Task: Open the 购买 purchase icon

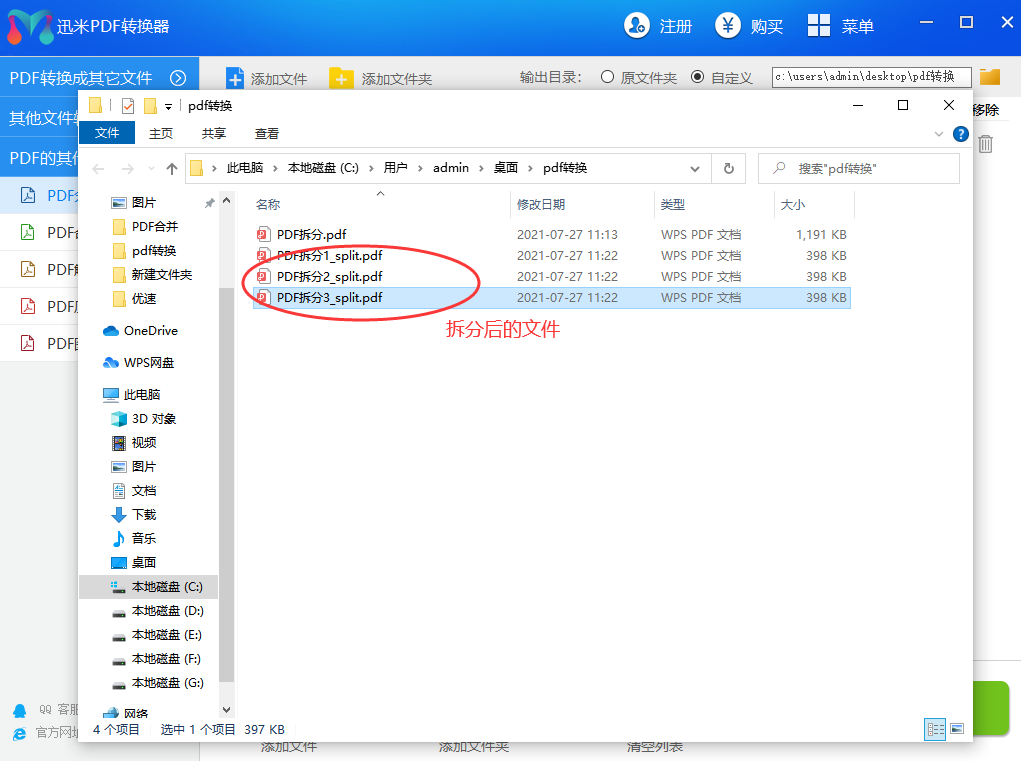Action: pos(728,26)
